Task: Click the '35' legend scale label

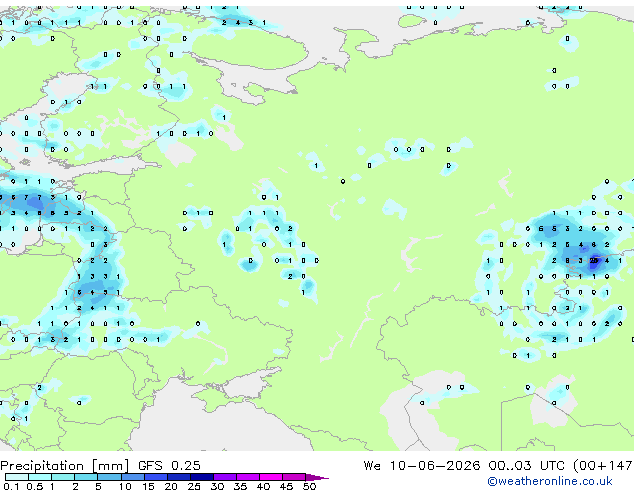Action: (240, 486)
